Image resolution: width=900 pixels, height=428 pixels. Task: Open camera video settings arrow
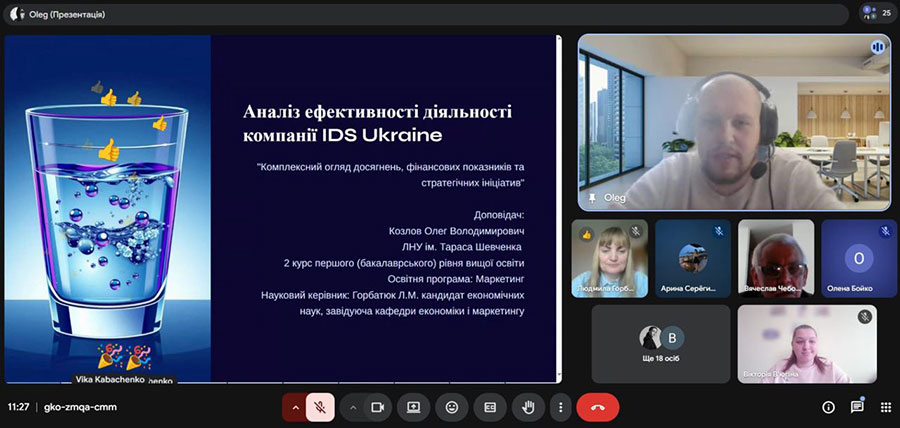pyautogui.click(x=353, y=407)
